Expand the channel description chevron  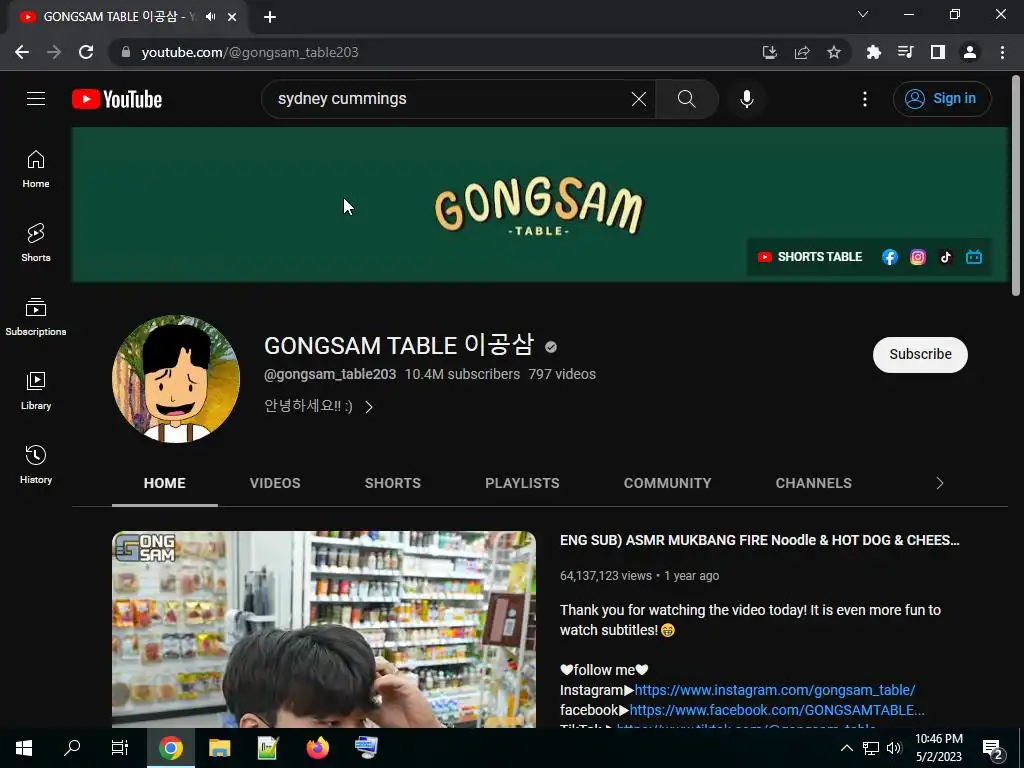(369, 407)
